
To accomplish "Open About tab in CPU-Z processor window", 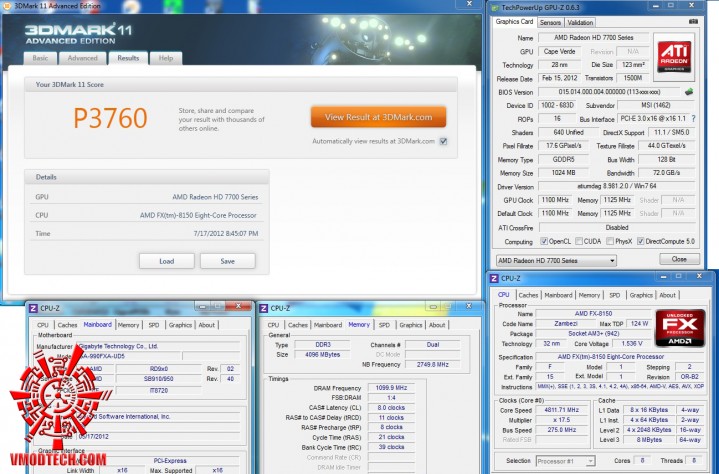I will coord(668,295).
